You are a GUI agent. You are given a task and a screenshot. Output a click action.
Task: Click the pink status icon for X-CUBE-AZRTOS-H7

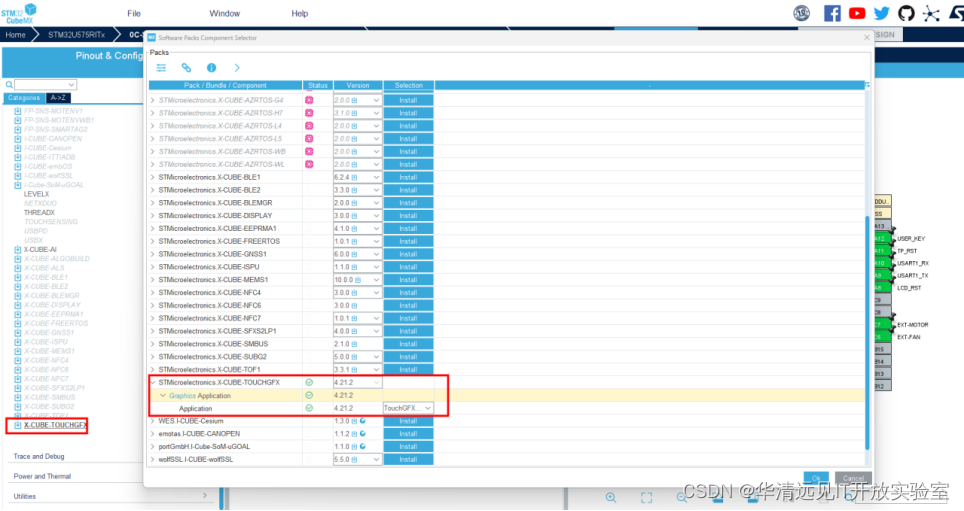(309, 113)
